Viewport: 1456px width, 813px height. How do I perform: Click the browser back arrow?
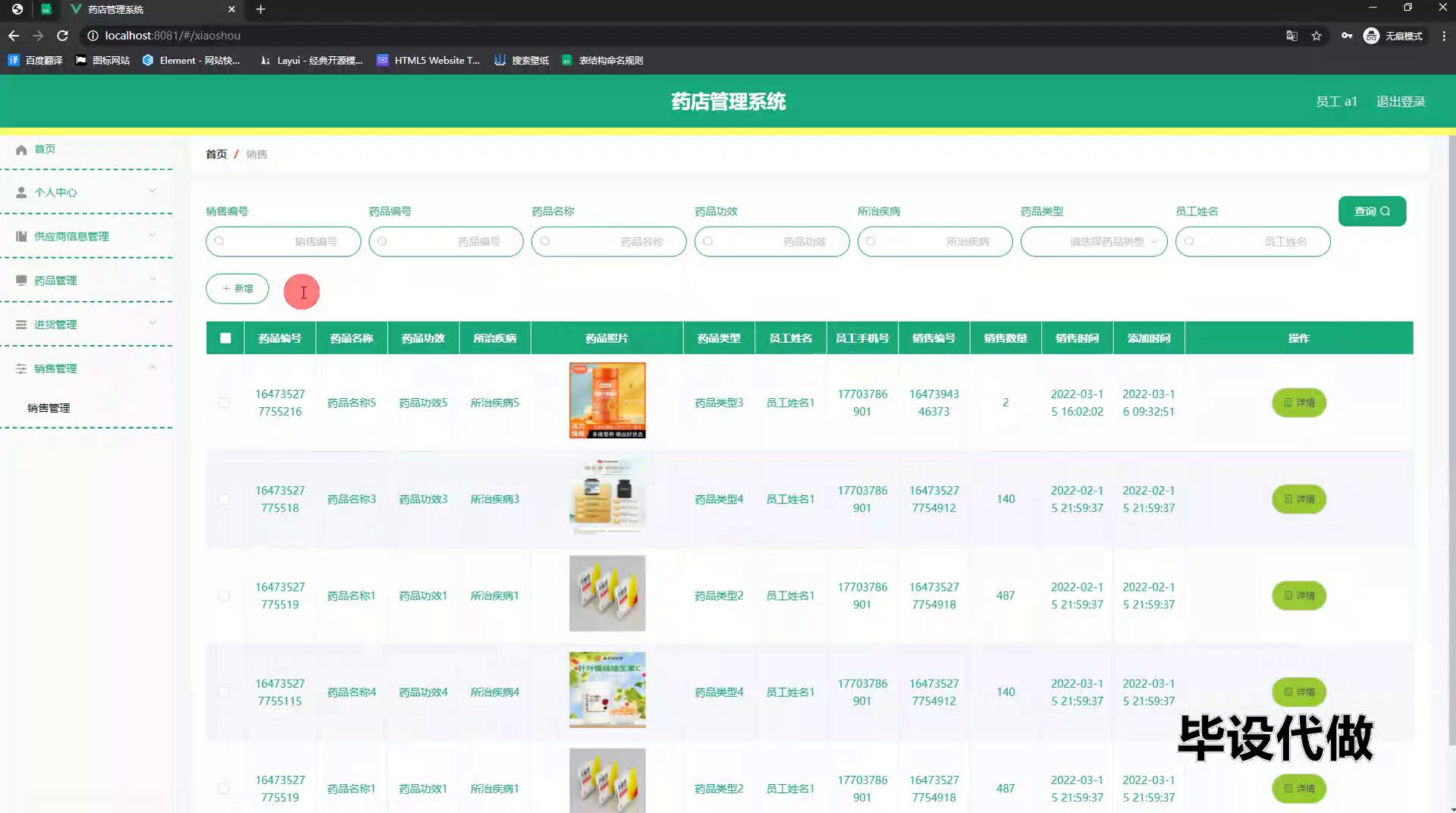(x=14, y=36)
